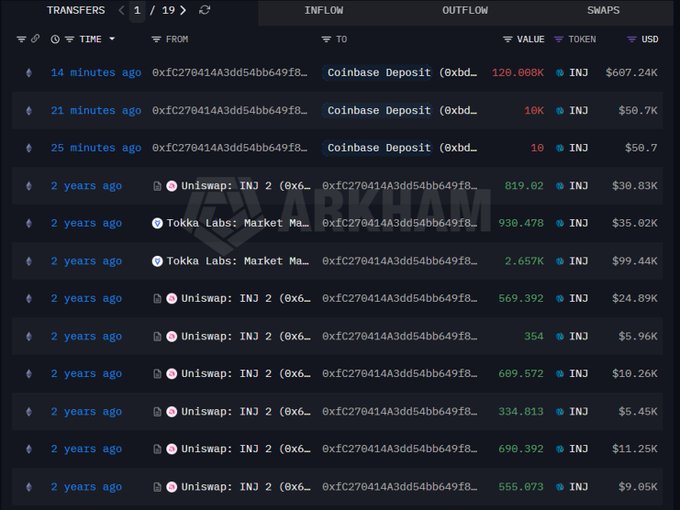Click Uniswap logo in the 555.073 row

[172, 487]
